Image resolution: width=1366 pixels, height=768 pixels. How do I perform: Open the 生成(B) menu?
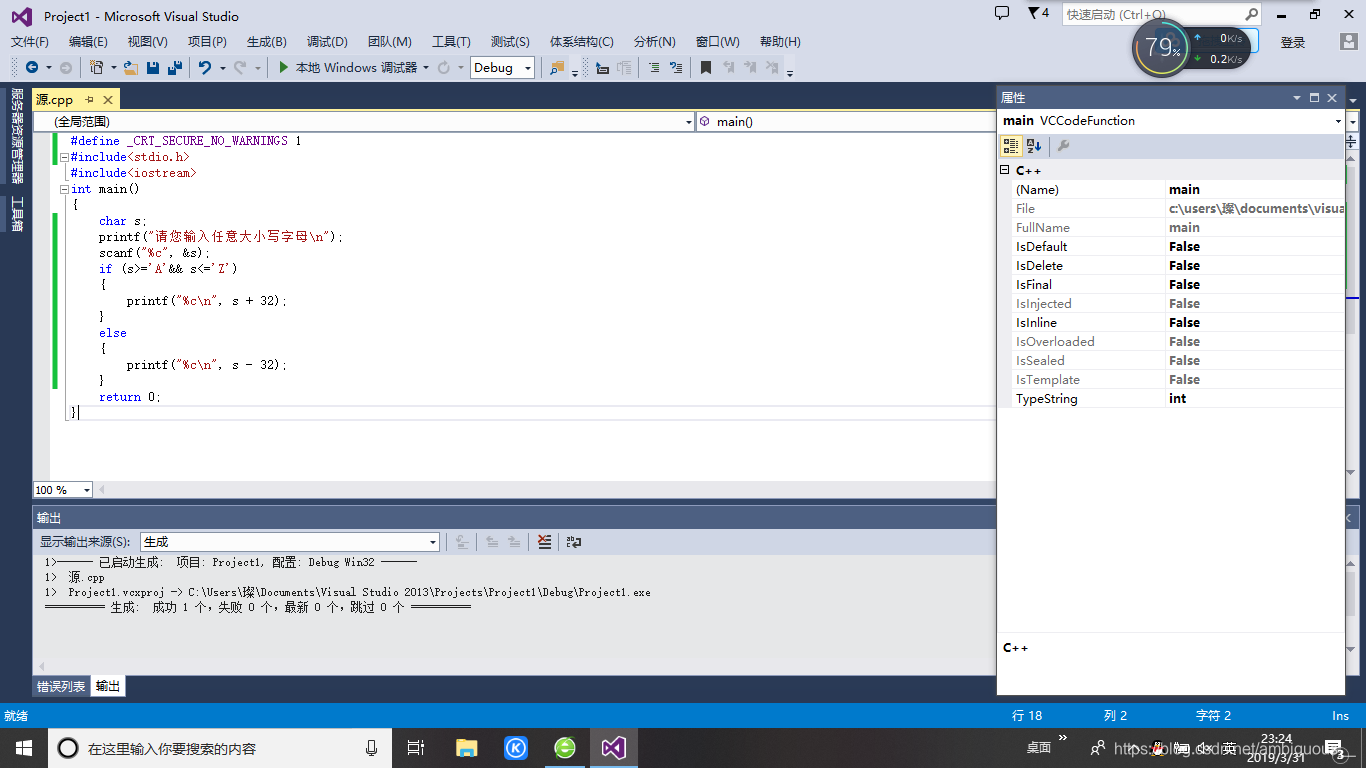(267, 42)
